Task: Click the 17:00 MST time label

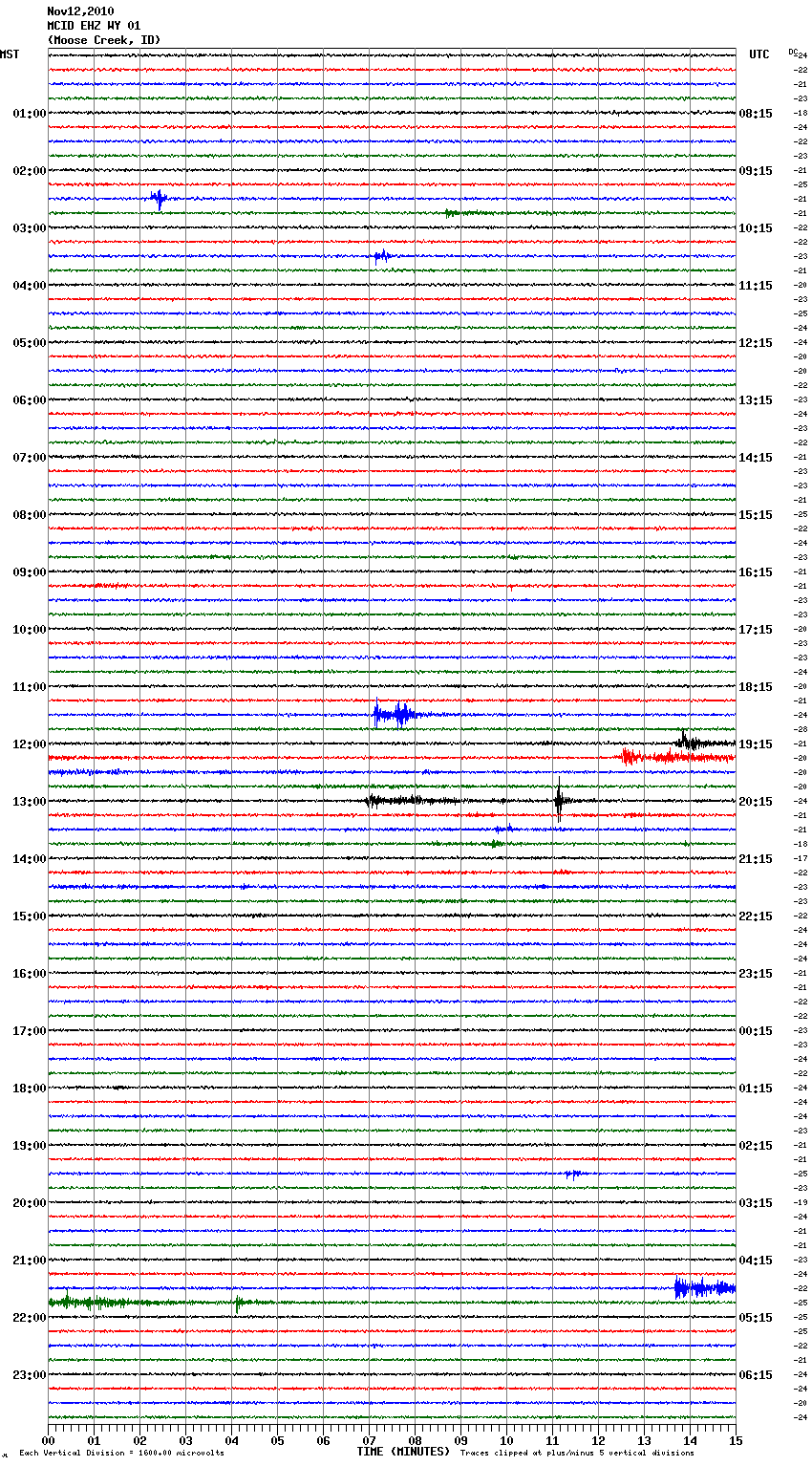Action: coord(30,1031)
